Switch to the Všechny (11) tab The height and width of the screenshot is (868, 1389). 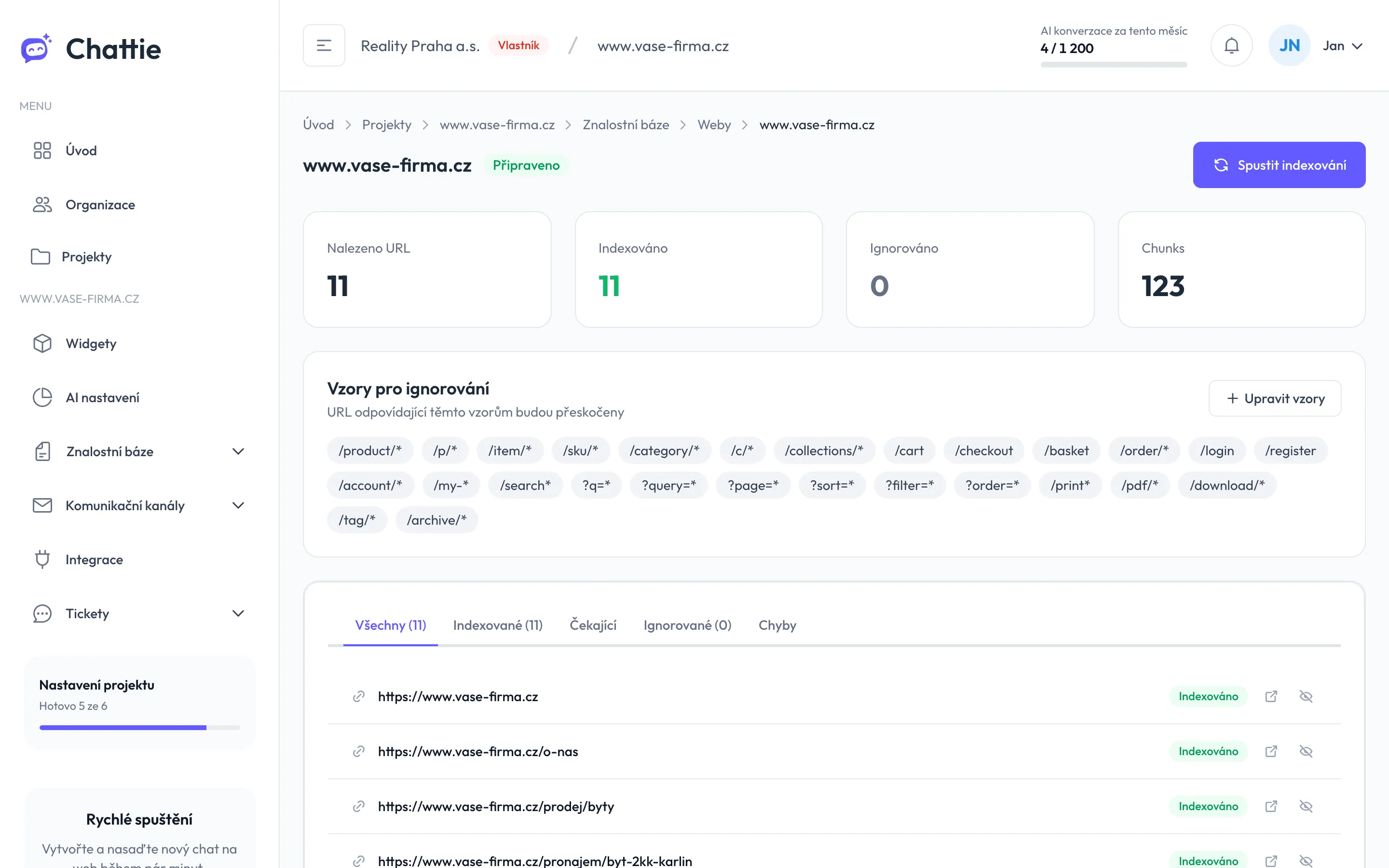click(390, 625)
